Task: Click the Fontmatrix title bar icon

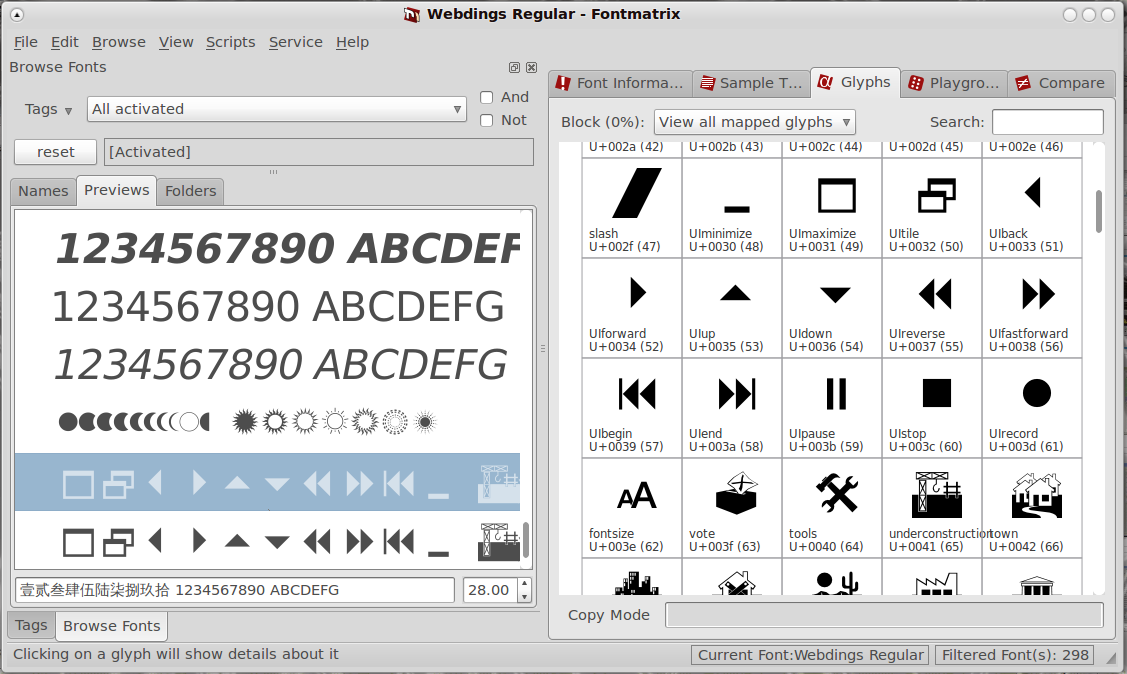Action: [x=412, y=14]
